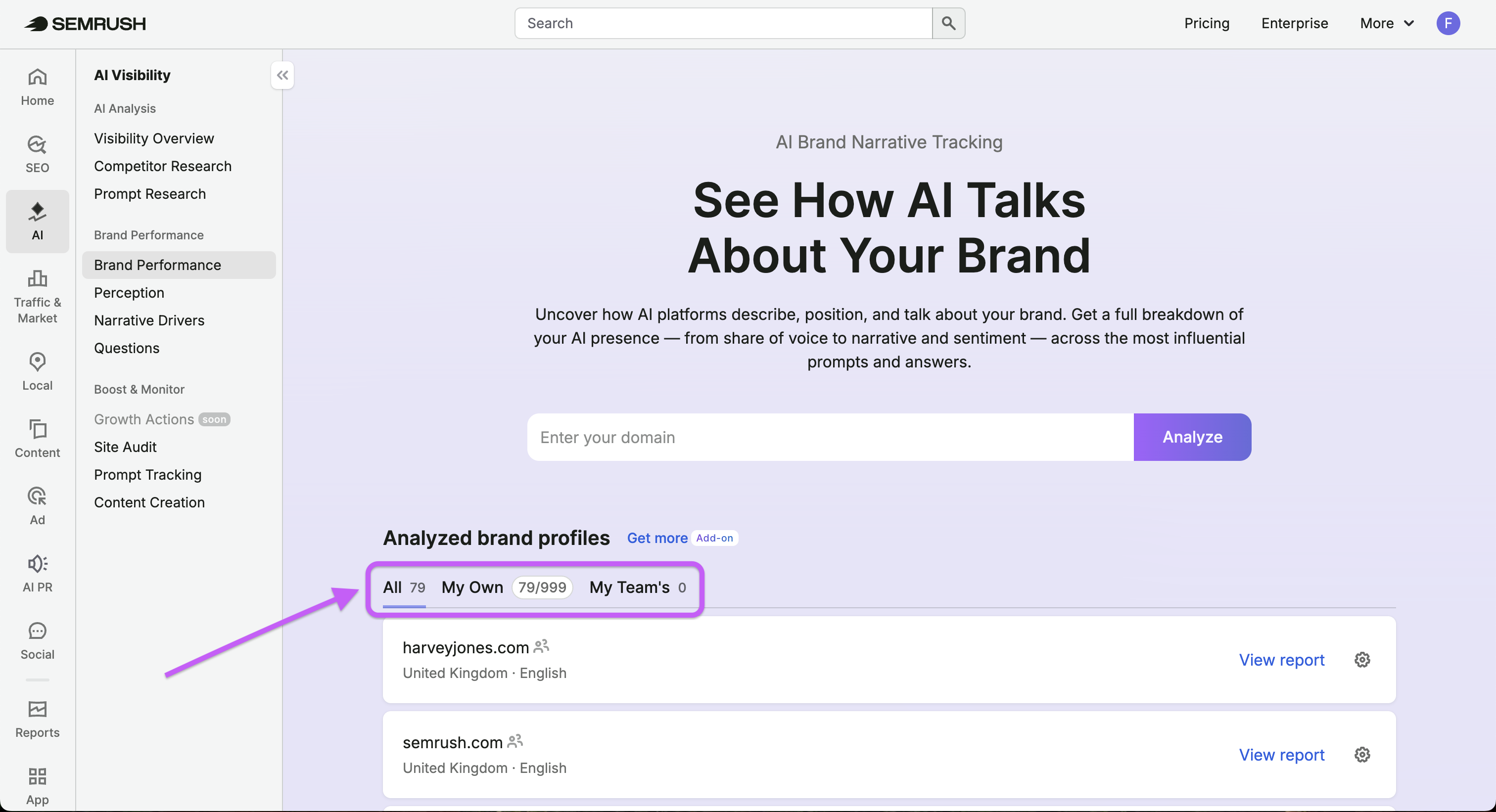Click the Semrush logo

85,23
